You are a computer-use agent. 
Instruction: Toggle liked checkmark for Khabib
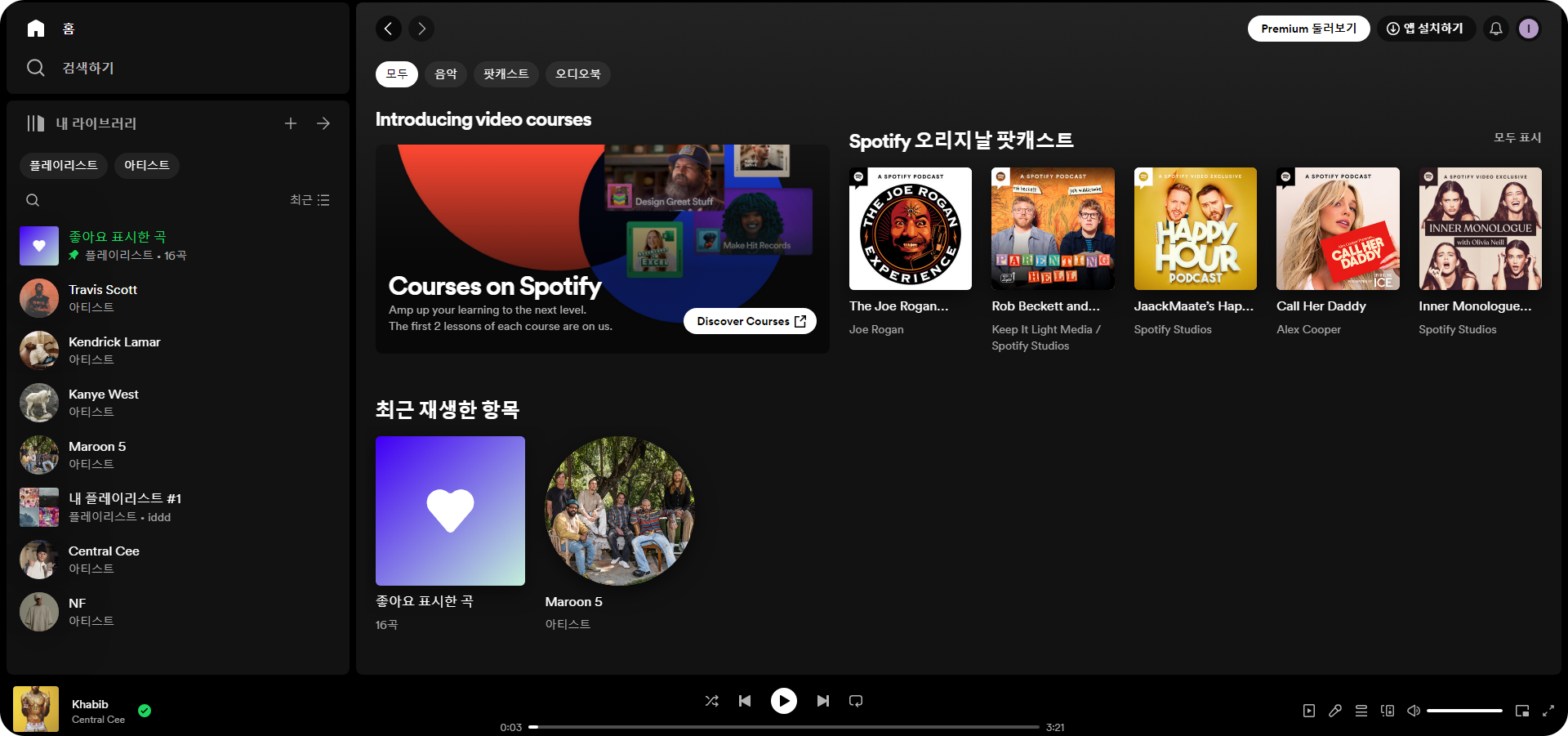(145, 711)
